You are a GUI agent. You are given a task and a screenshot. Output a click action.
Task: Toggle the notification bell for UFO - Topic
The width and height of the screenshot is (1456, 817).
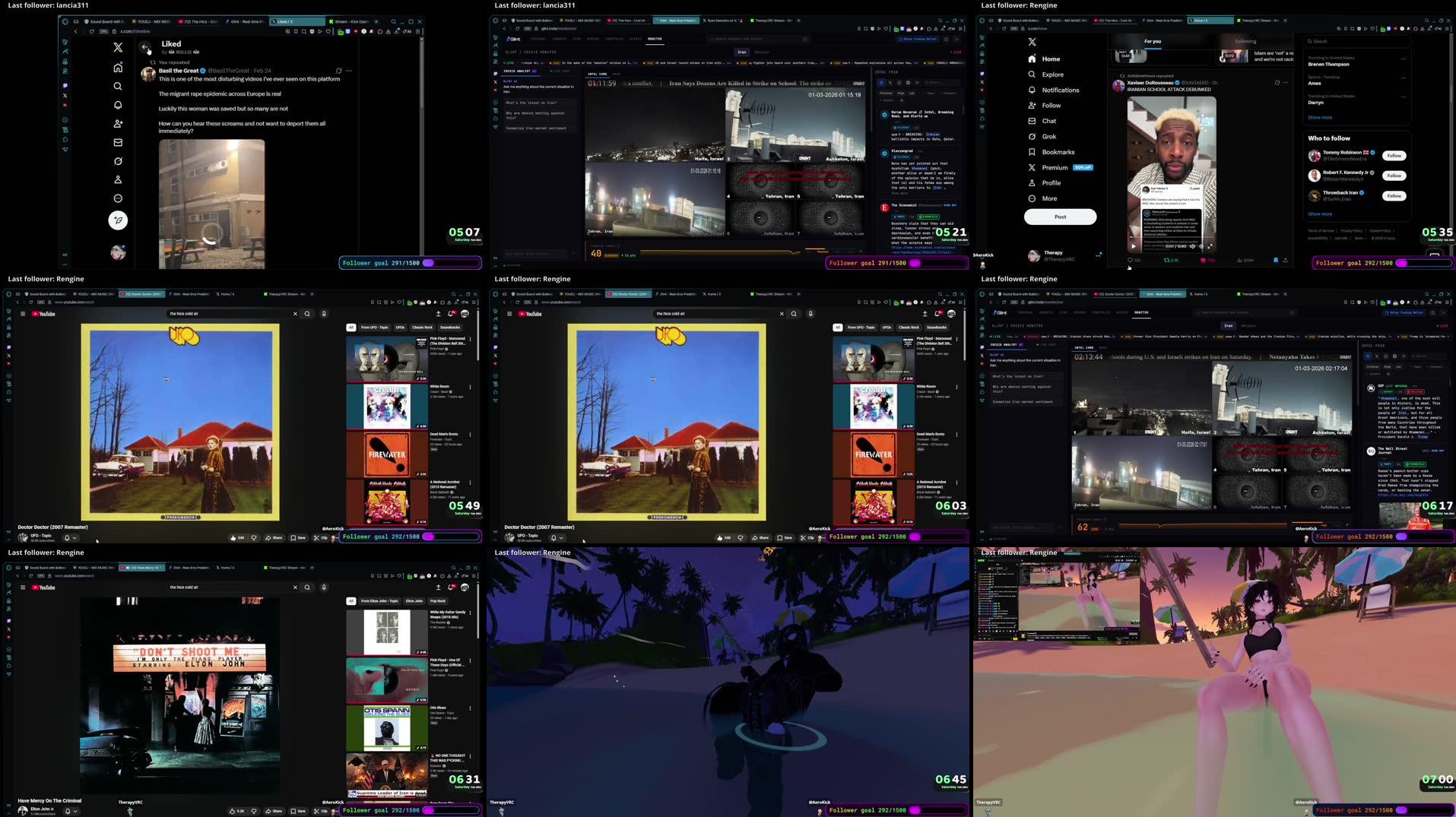(67, 538)
